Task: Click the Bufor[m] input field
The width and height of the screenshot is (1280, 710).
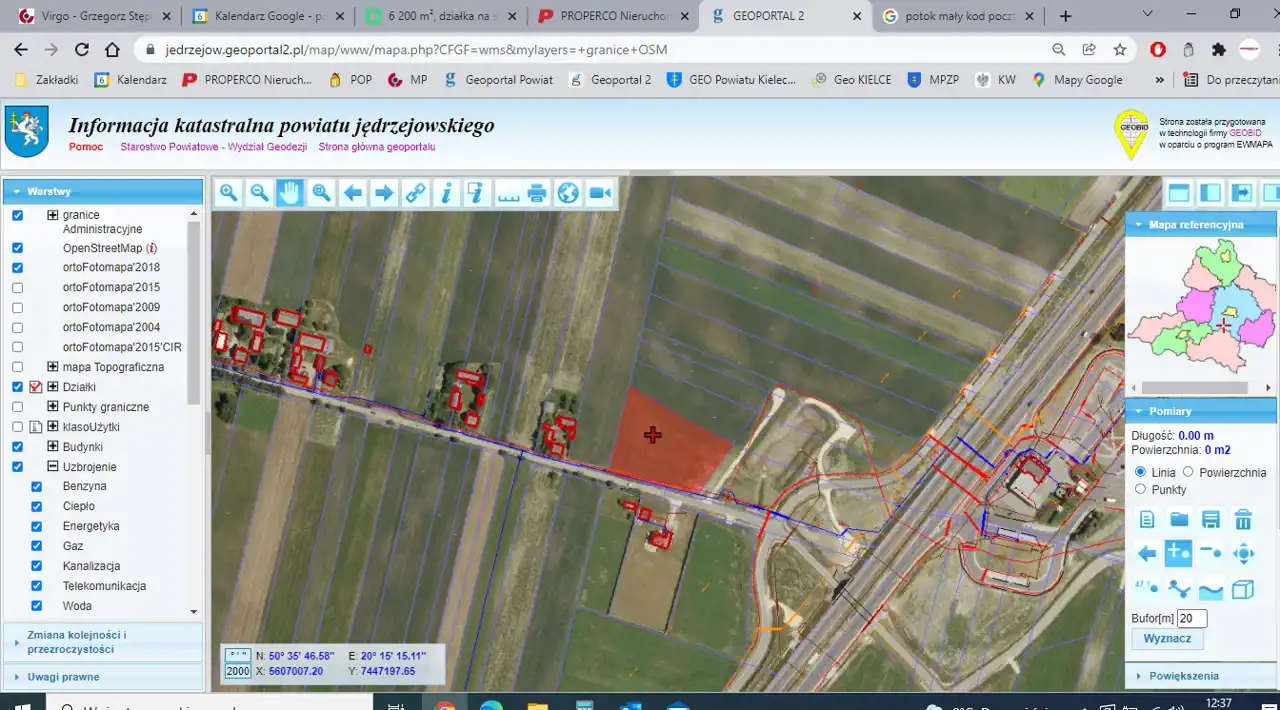Action: click(x=1192, y=619)
